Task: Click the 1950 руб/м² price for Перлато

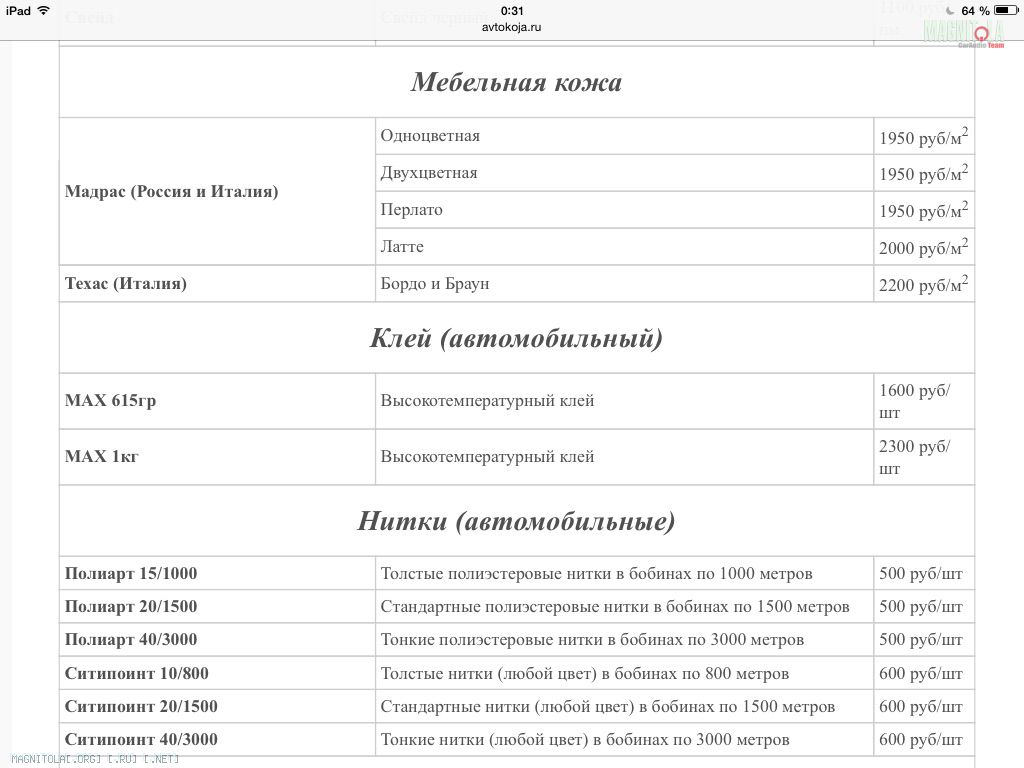Action: pos(923,210)
